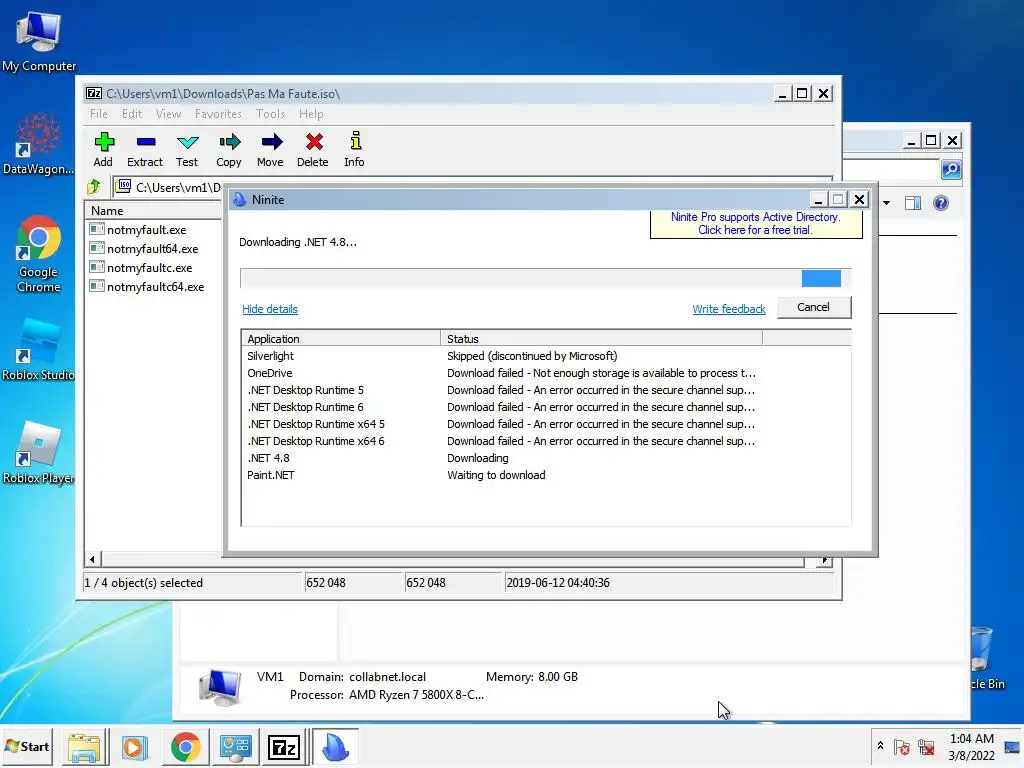Open Windows Media Player taskbar icon
This screenshot has height=768, width=1024.
pyautogui.click(x=135, y=747)
